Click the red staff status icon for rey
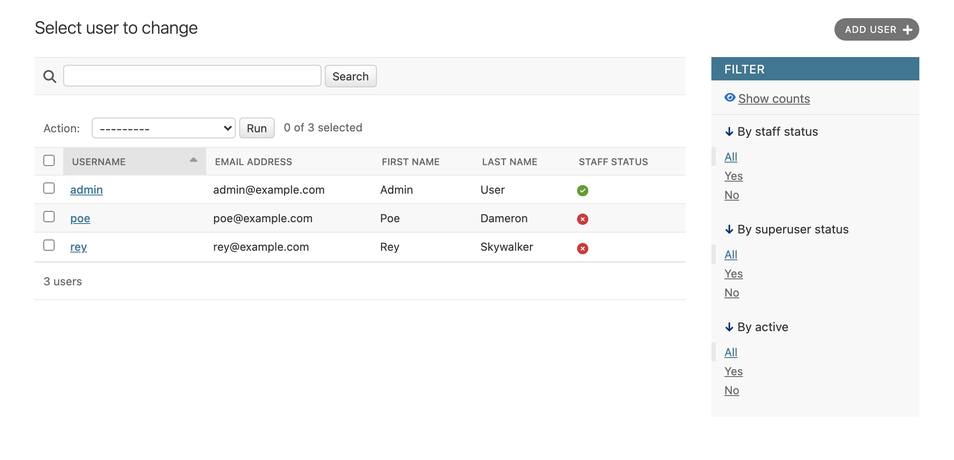Screen dimensions: 954x460 pyautogui.click(x=582, y=248)
